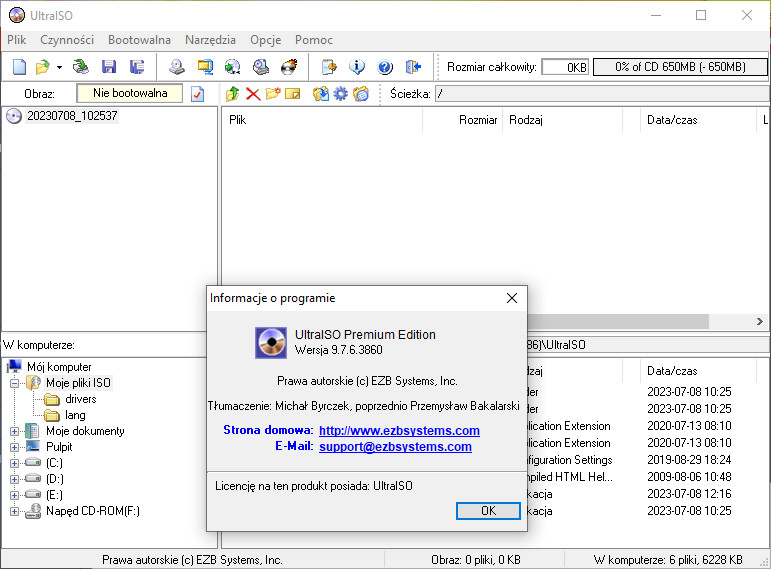Collapse the Moje pliki ISO tree node

(15, 383)
